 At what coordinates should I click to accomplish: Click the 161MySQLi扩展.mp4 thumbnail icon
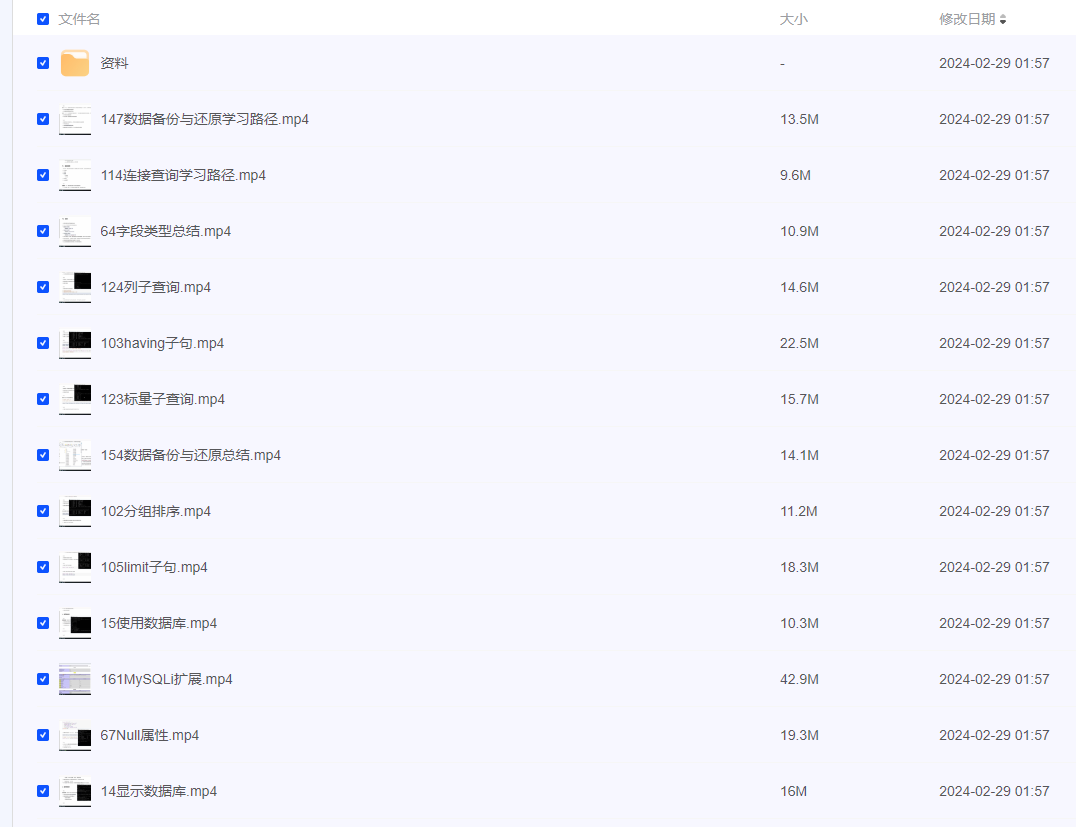(75, 679)
